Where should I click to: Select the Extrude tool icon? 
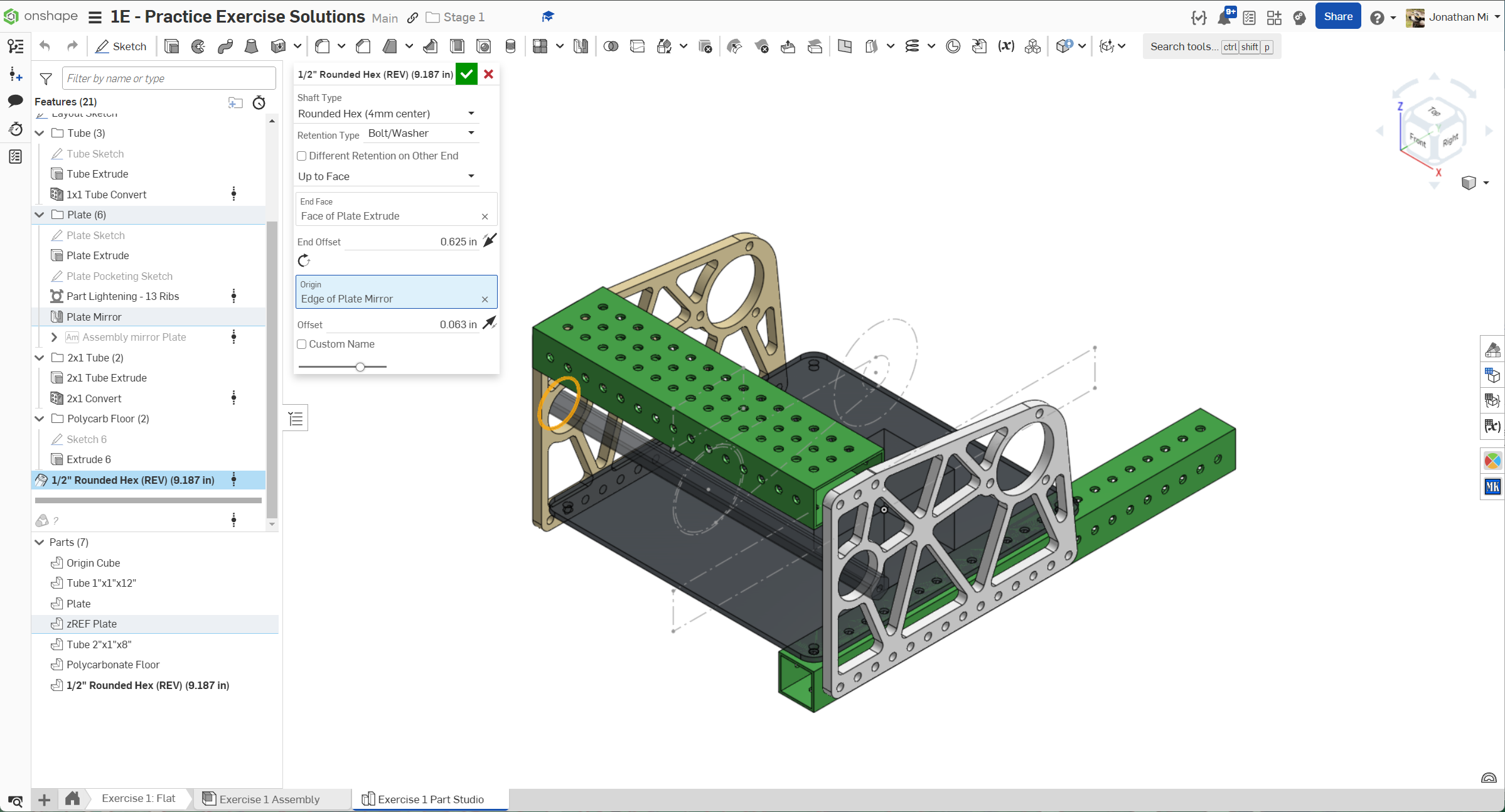(x=171, y=46)
